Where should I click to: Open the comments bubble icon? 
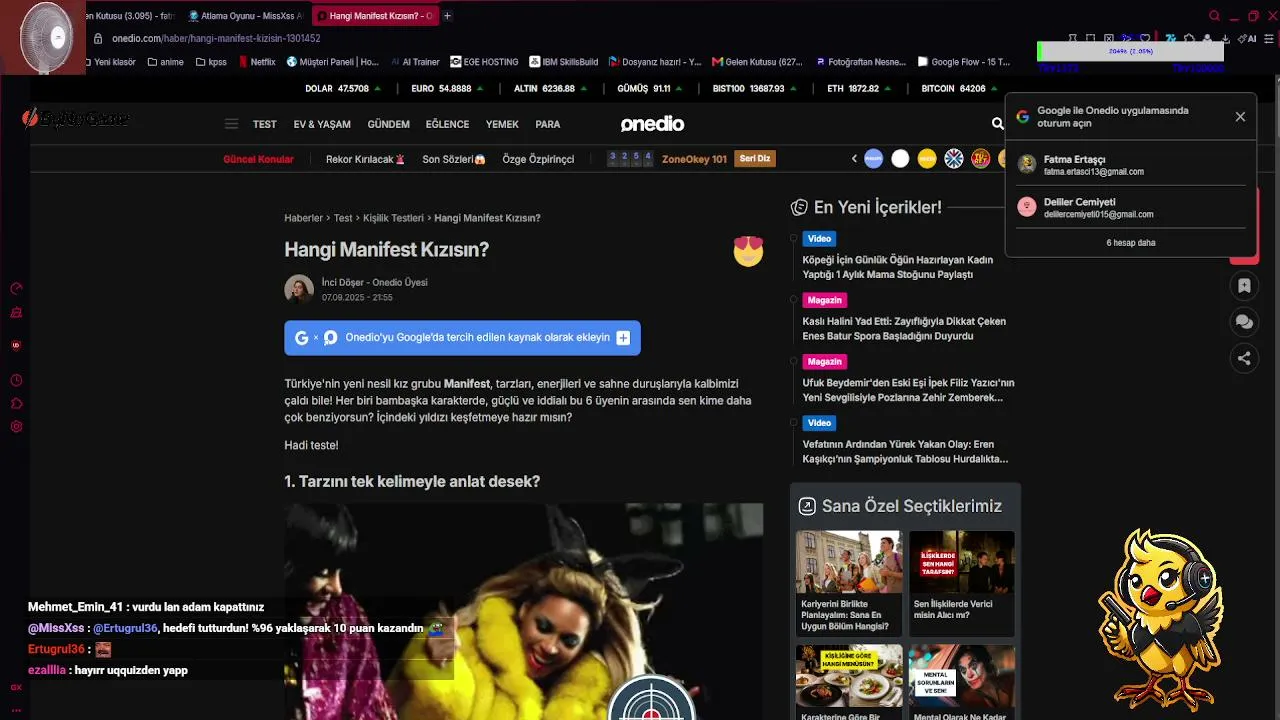point(1244,322)
